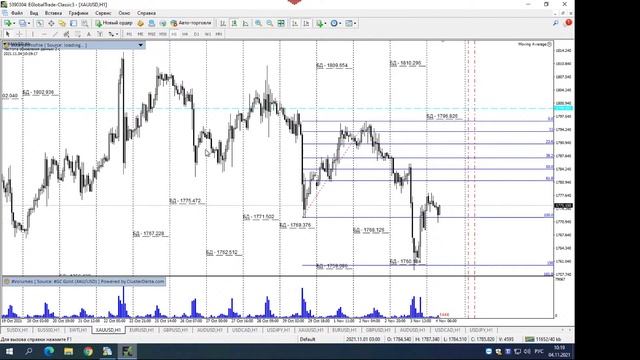Select the Equidistant Channel tool
Screen dimensions: 640x360
66,34
